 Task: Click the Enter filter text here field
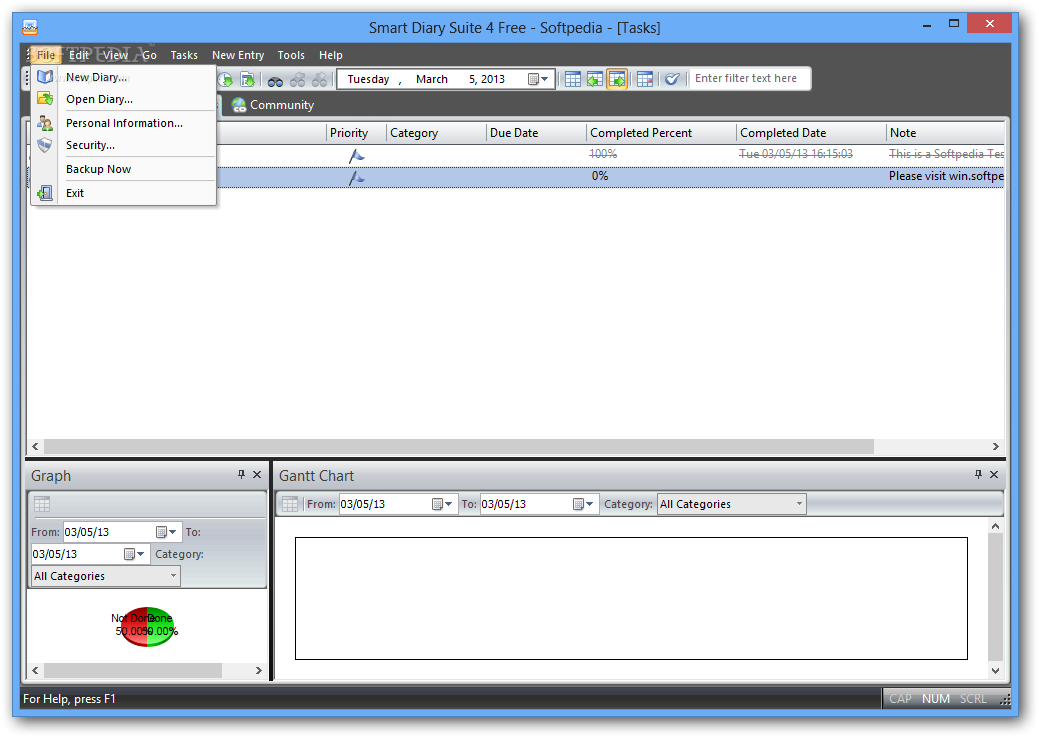(x=749, y=78)
